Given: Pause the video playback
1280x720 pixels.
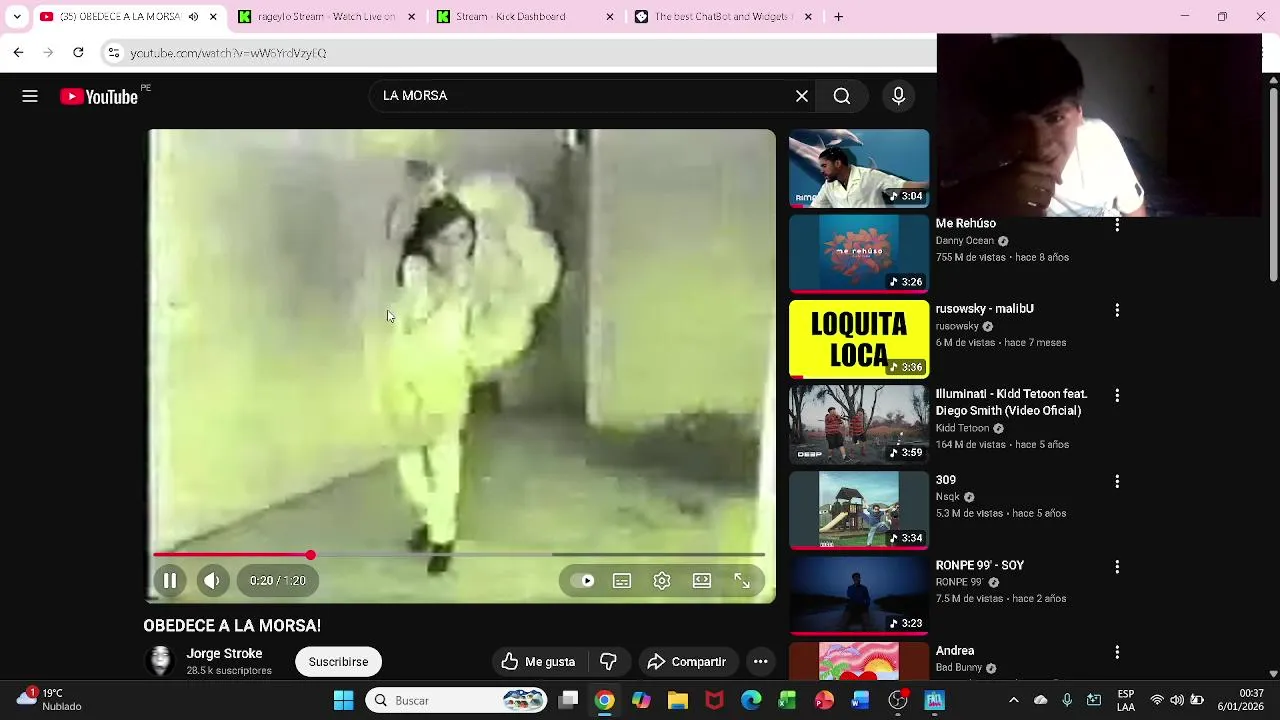Looking at the screenshot, I should [x=170, y=580].
